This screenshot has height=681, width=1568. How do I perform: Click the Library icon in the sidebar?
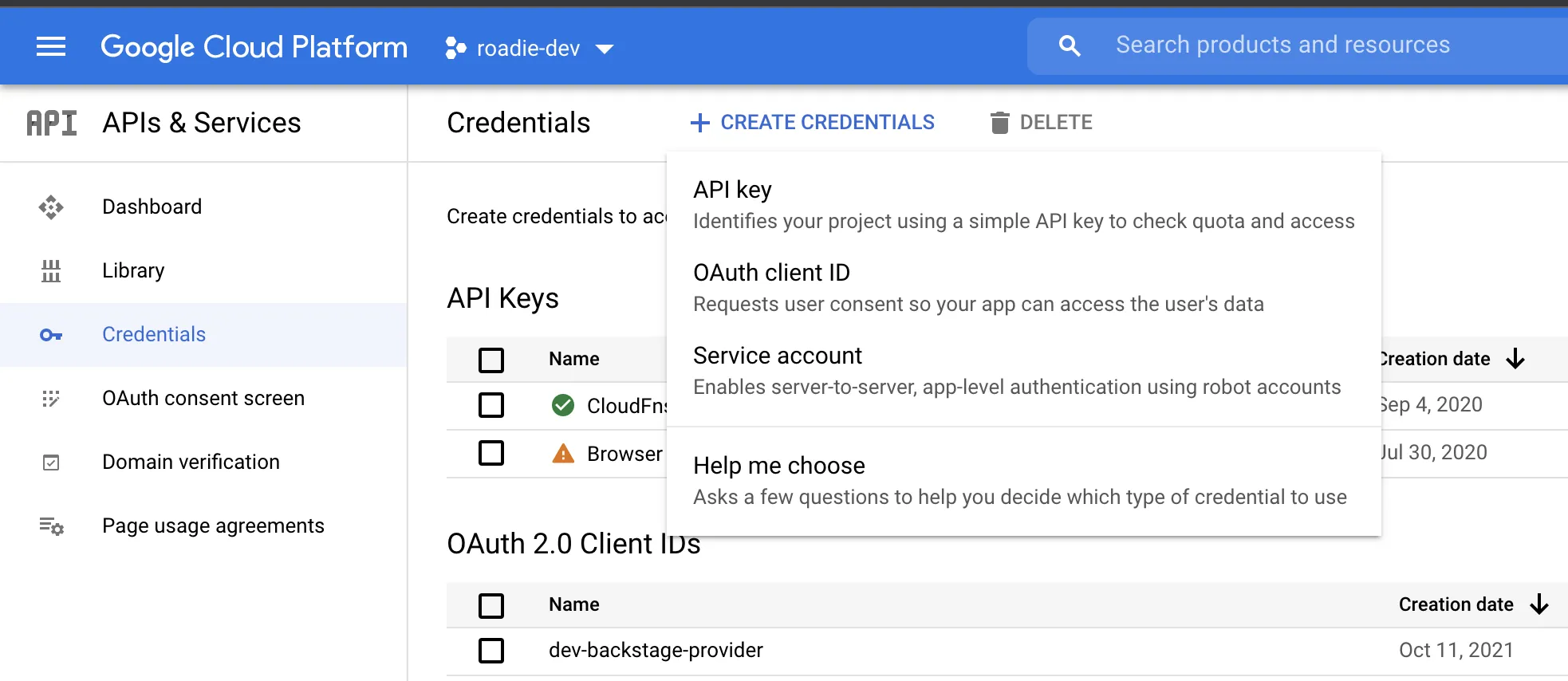click(51, 270)
